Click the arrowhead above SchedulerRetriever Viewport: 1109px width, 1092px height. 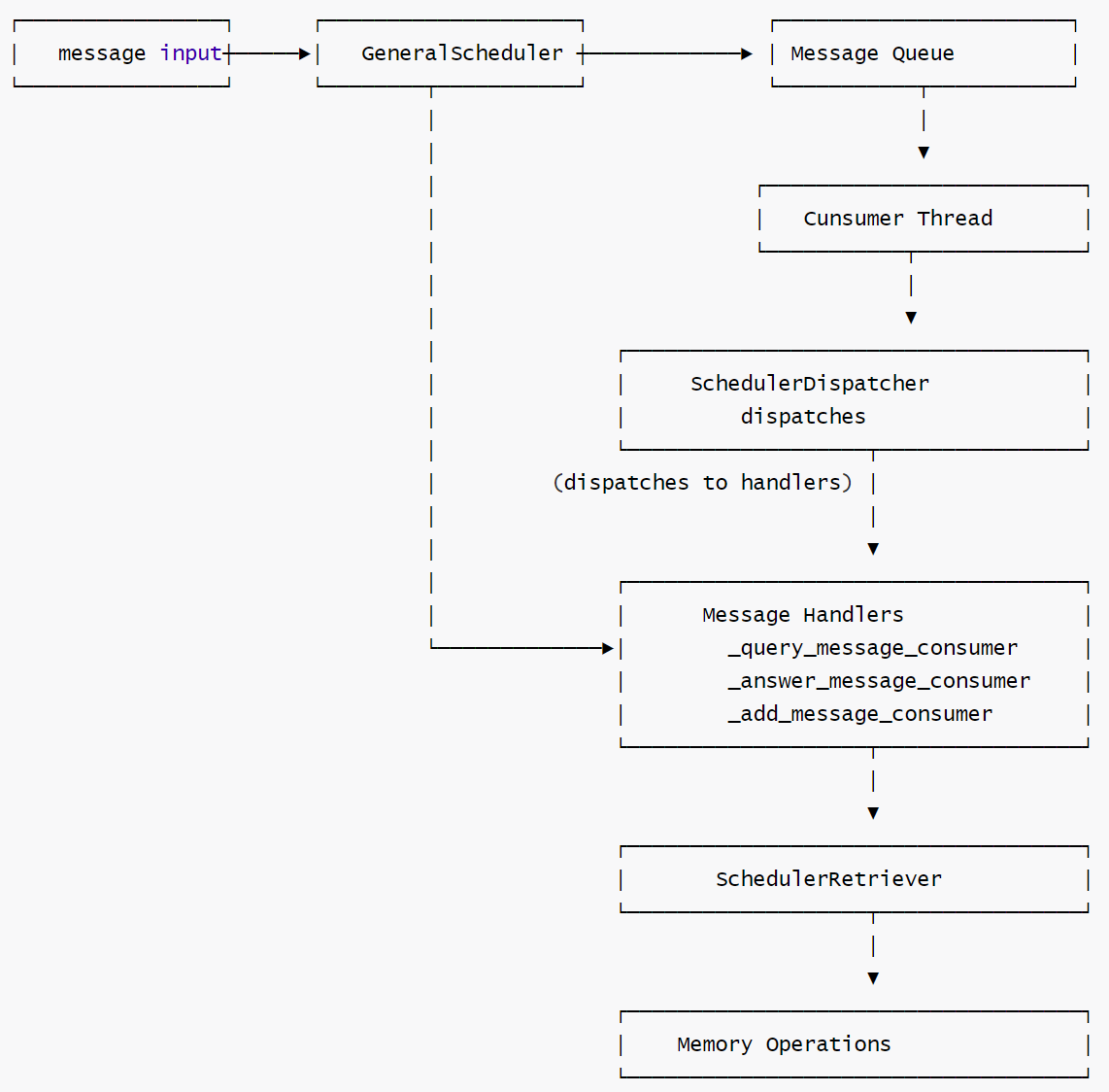[x=872, y=813]
